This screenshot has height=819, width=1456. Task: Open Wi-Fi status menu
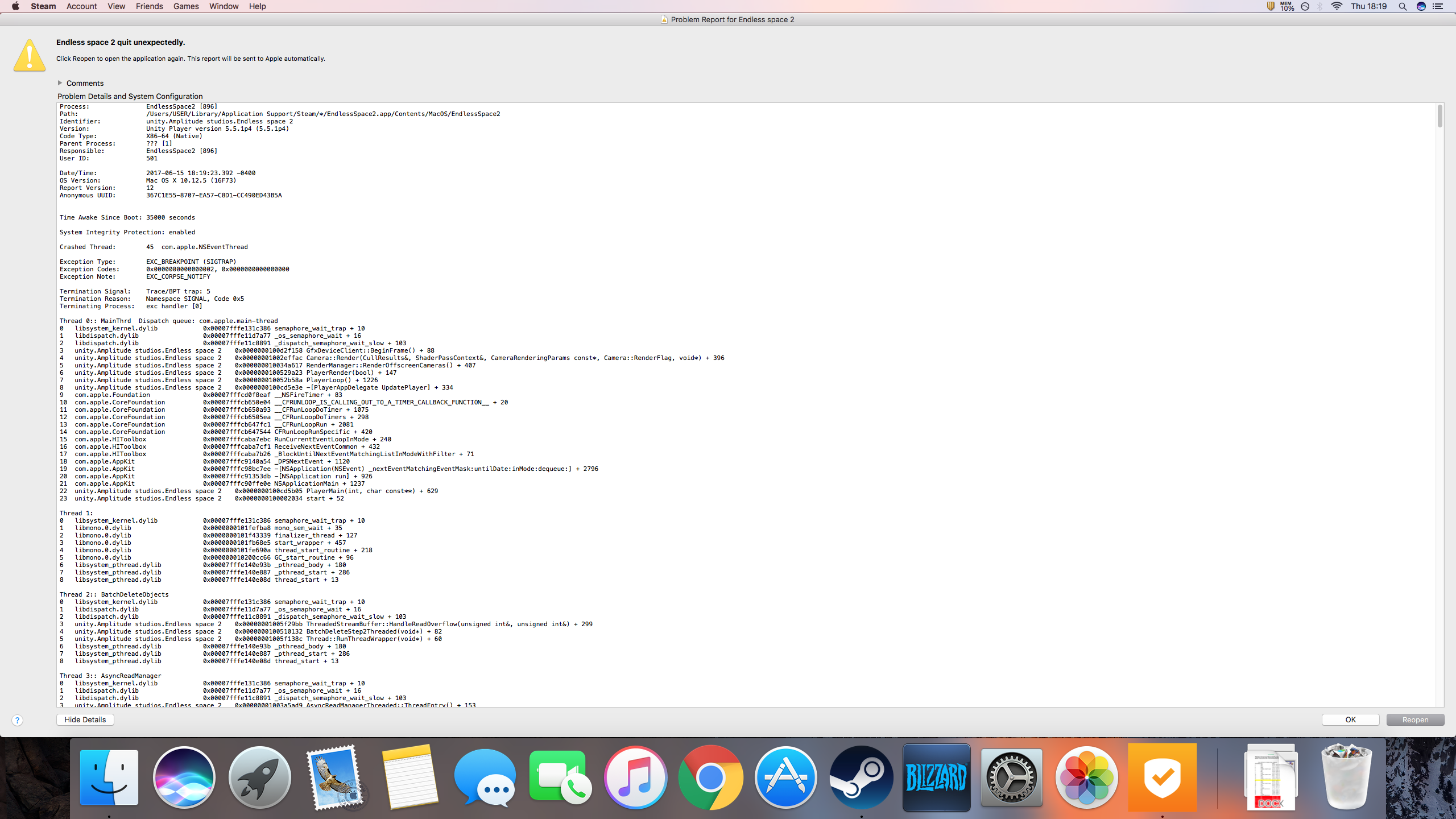click(1337, 6)
